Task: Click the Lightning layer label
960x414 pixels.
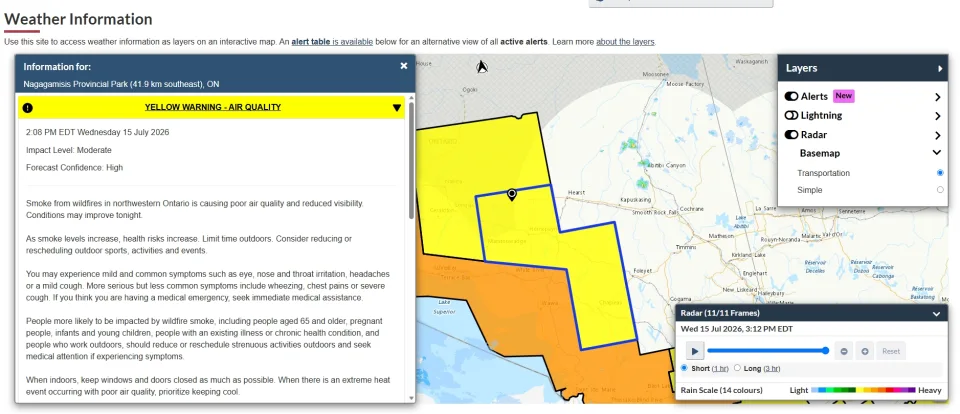Action: [821, 115]
